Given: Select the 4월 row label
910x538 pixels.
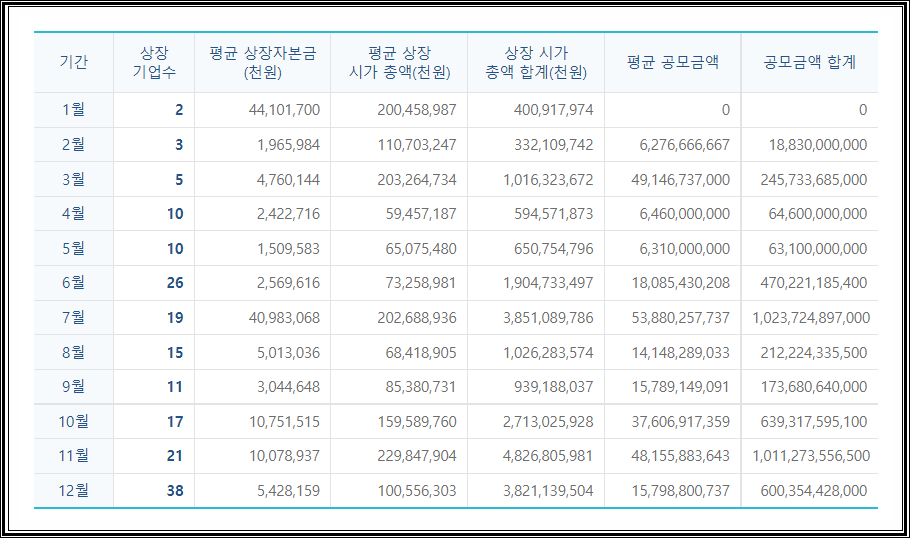Looking at the screenshot, I should pyautogui.click(x=74, y=214).
